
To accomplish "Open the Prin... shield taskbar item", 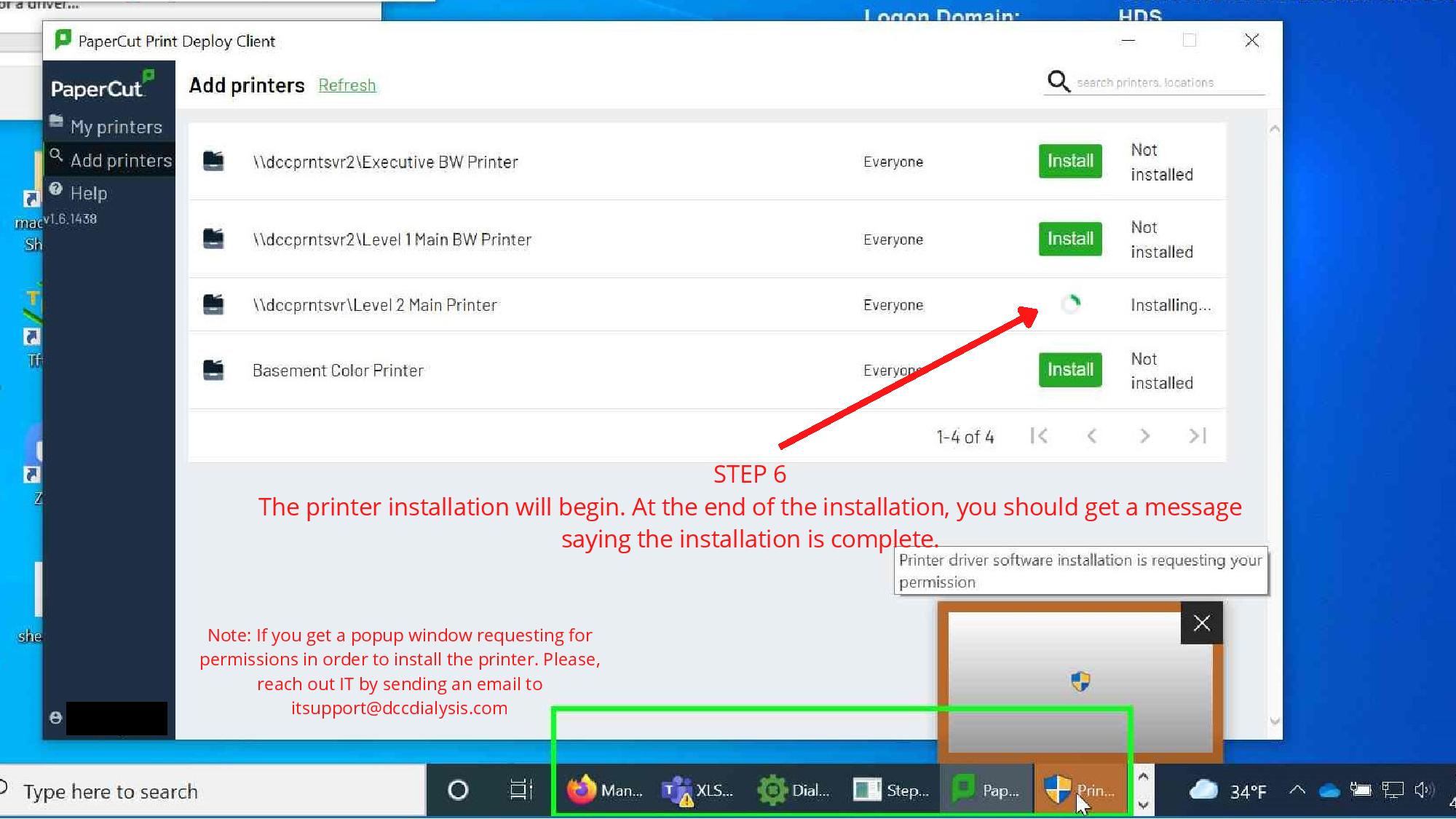I will click(x=1080, y=790).
